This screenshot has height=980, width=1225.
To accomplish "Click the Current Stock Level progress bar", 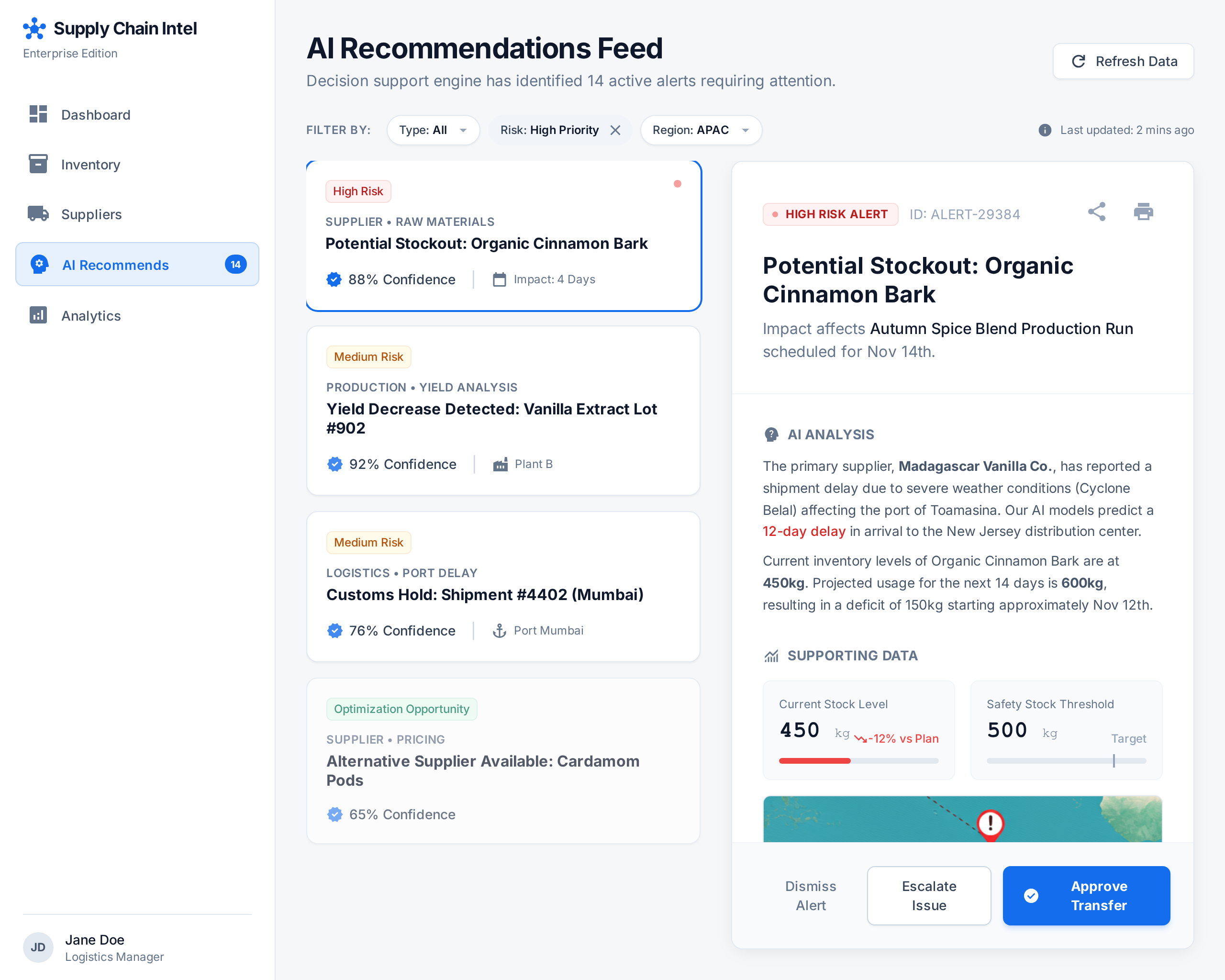I will click(x=858, y=761).
